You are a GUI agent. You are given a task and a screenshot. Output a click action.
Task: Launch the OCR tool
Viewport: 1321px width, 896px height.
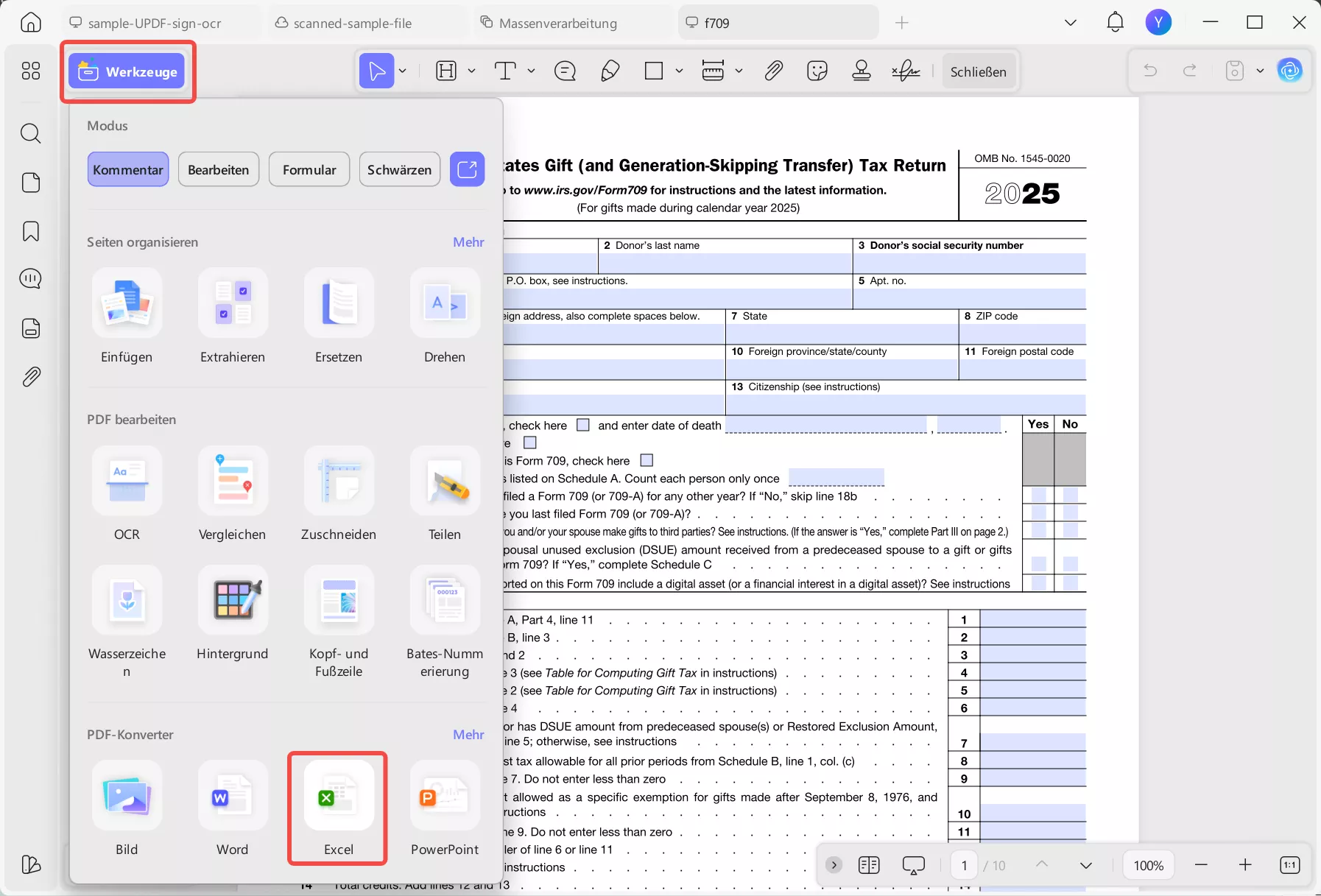(x=127, y=494)
